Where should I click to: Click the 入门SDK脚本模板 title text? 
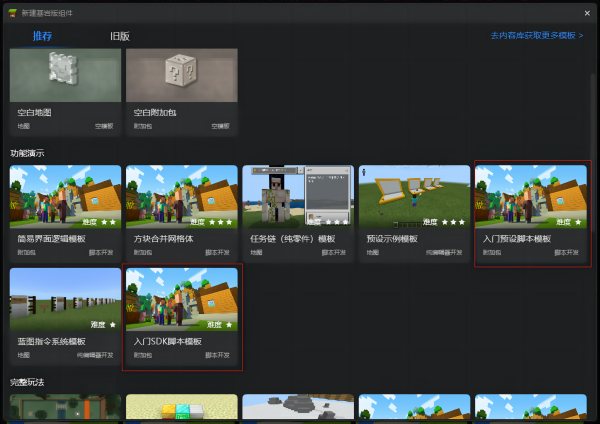168,341
